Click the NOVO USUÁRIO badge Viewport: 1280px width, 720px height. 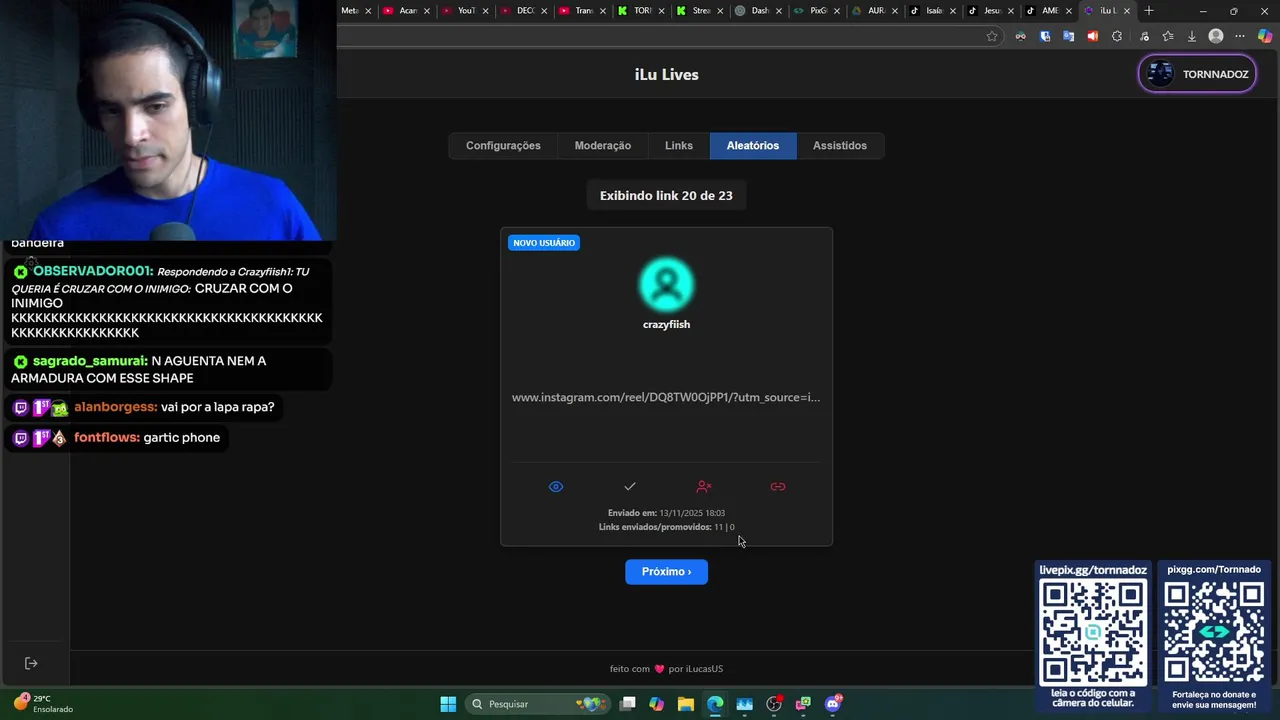(544, 243)
